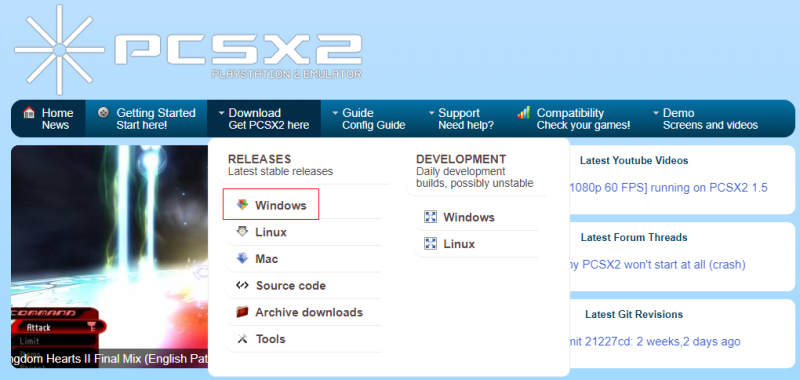Expand the Guide dropdown arrow

click(335, 113)
